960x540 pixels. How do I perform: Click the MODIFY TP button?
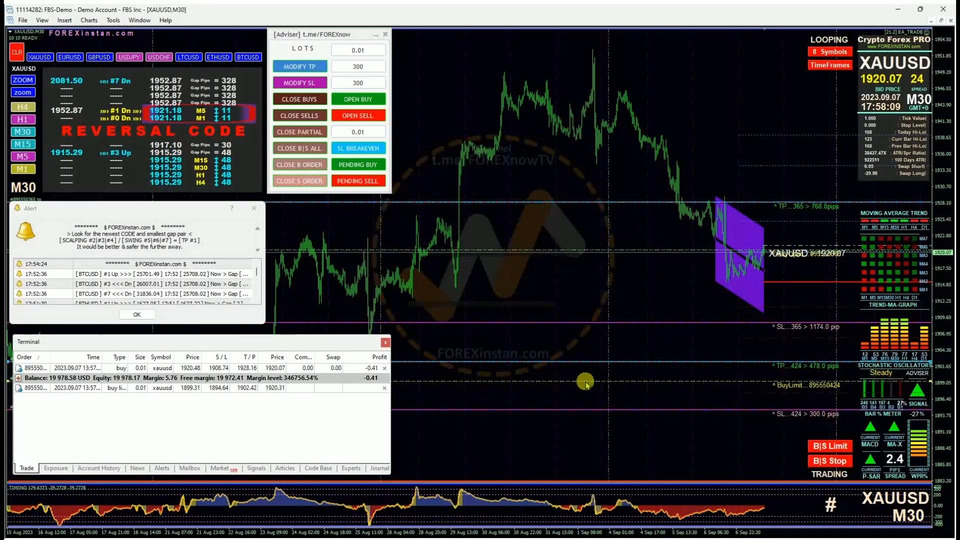coord(300,66)
